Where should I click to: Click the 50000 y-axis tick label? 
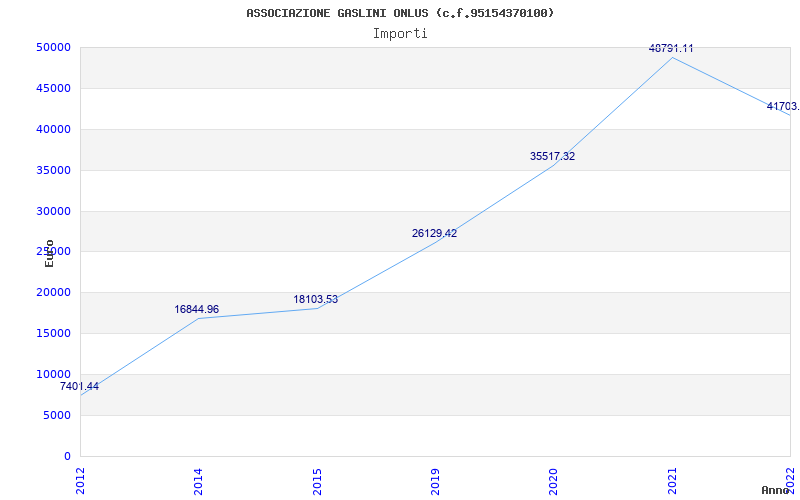[x=52, y=48]
